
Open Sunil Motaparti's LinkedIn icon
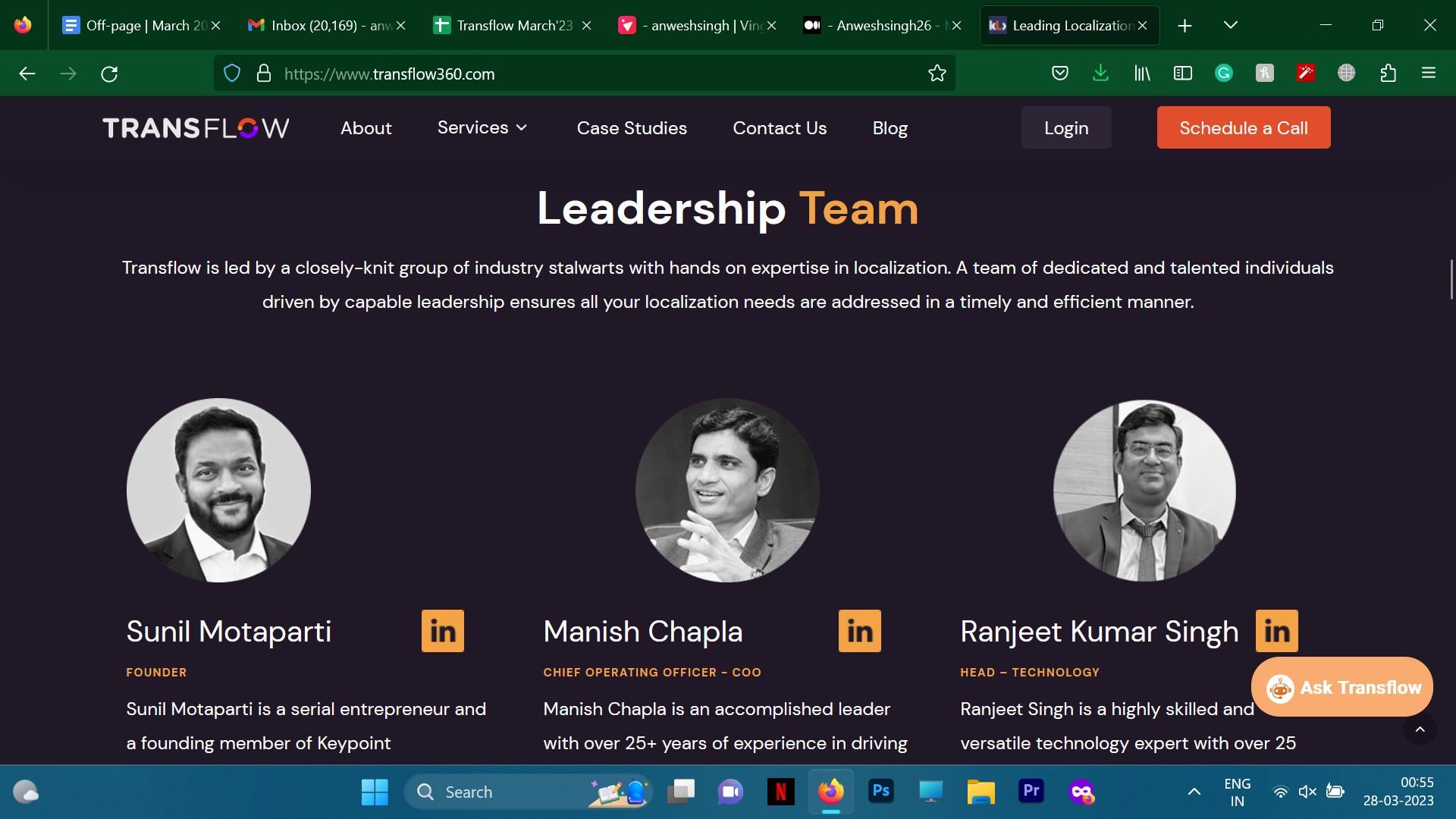pos(442,631)
